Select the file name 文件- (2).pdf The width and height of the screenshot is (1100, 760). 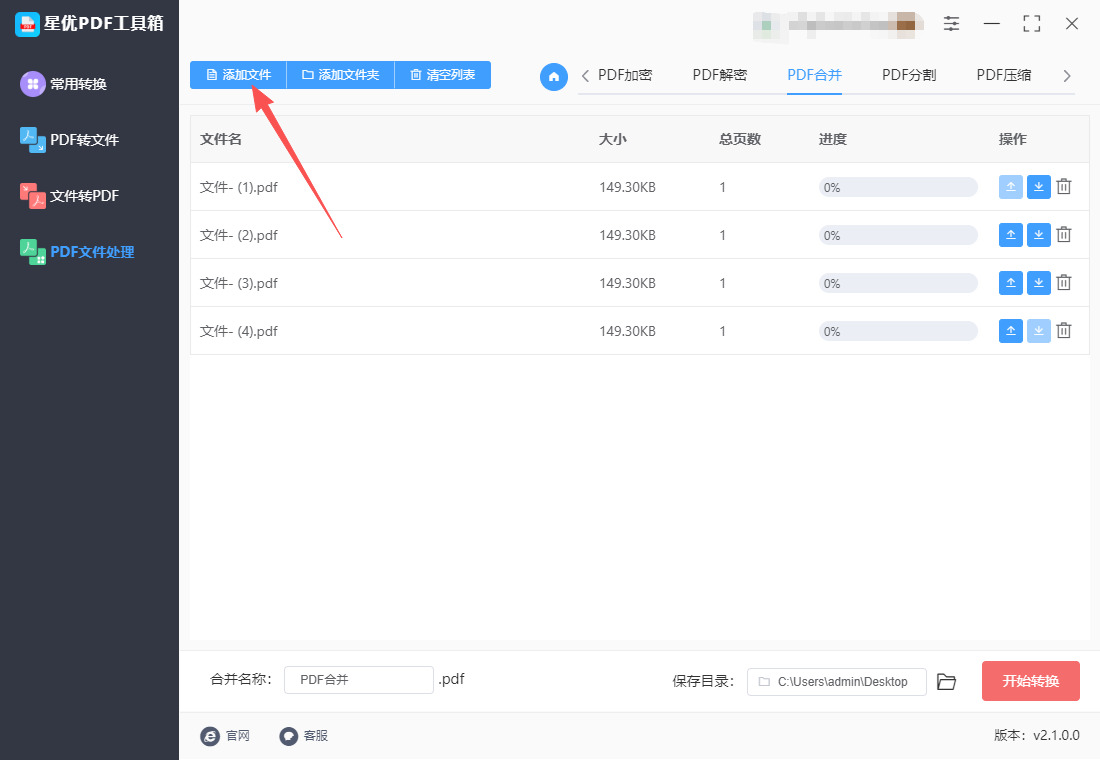[239, 235]
